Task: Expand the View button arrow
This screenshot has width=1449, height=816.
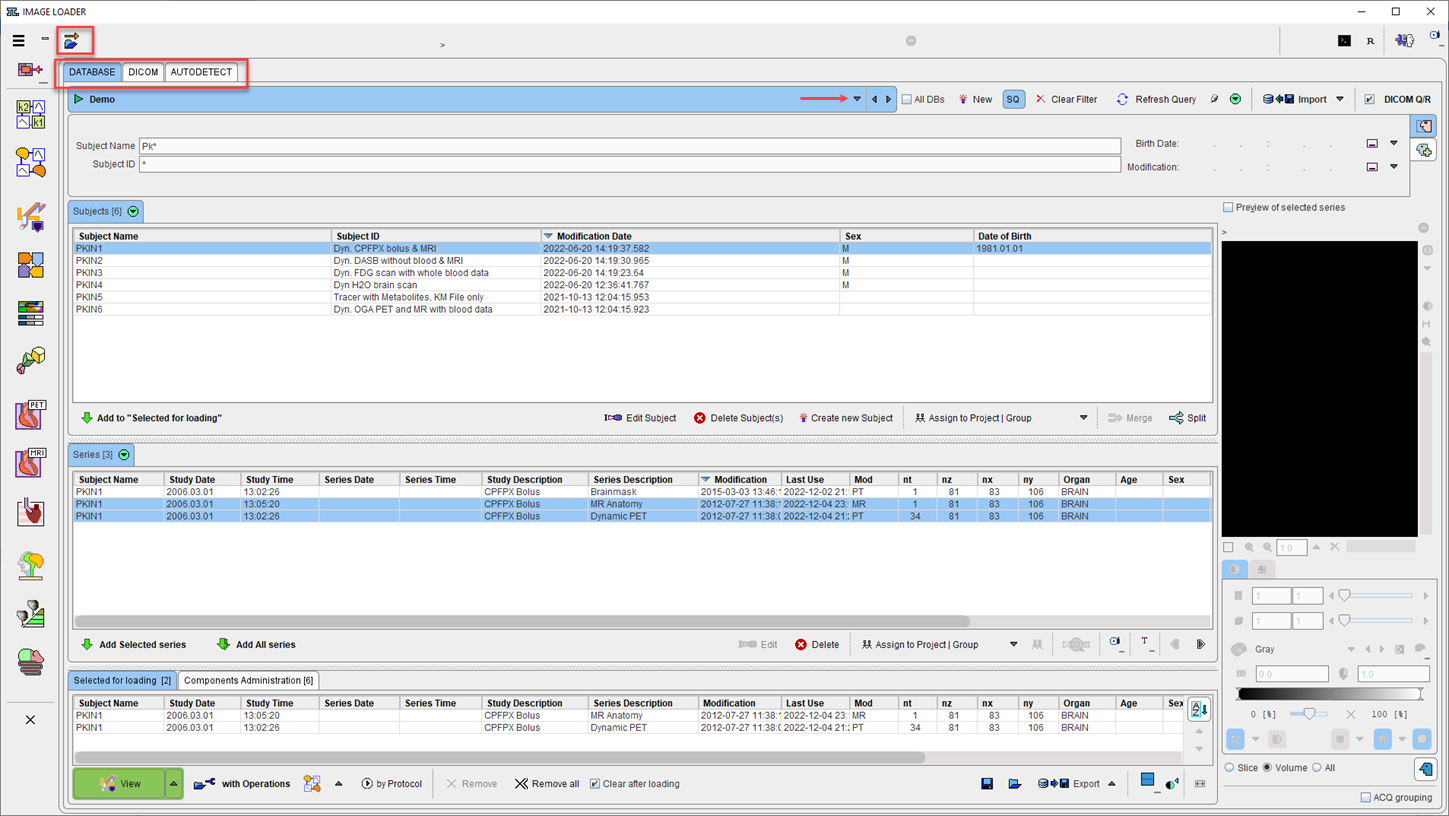Action: coord(173,784)
